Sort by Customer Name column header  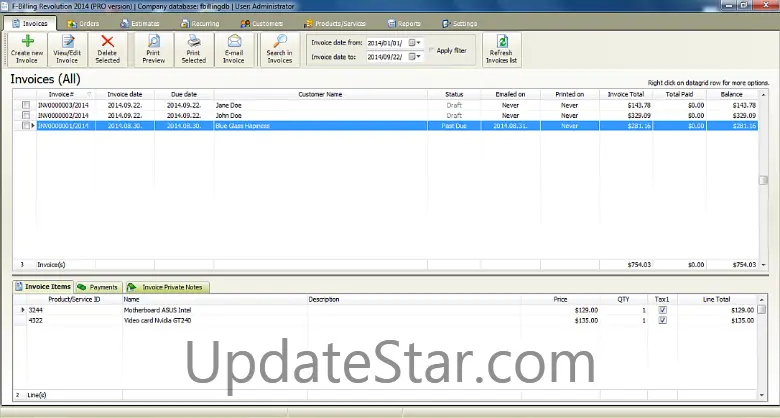click(320, 94)
